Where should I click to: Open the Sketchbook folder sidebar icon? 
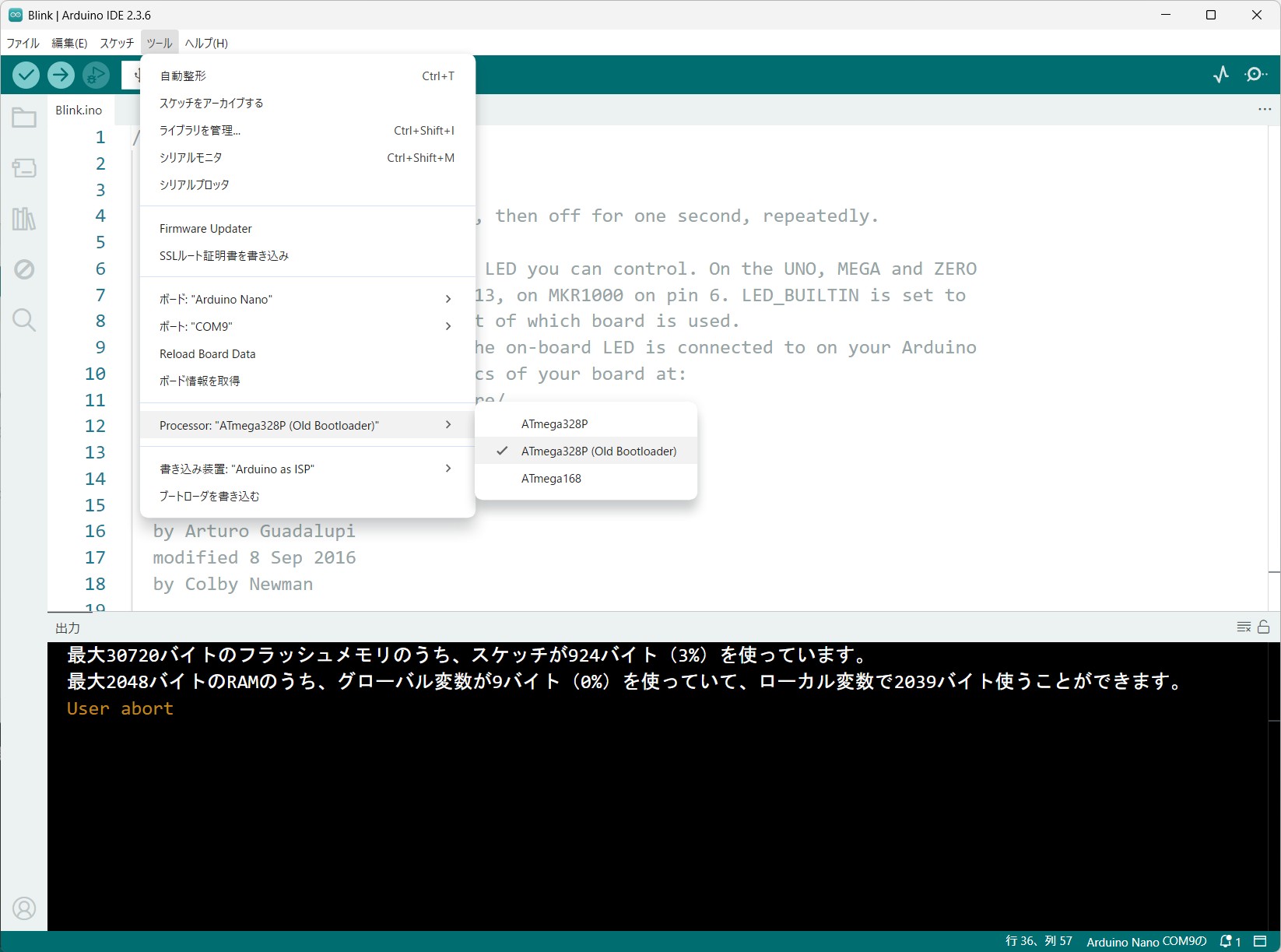click(x=24, y=118)
